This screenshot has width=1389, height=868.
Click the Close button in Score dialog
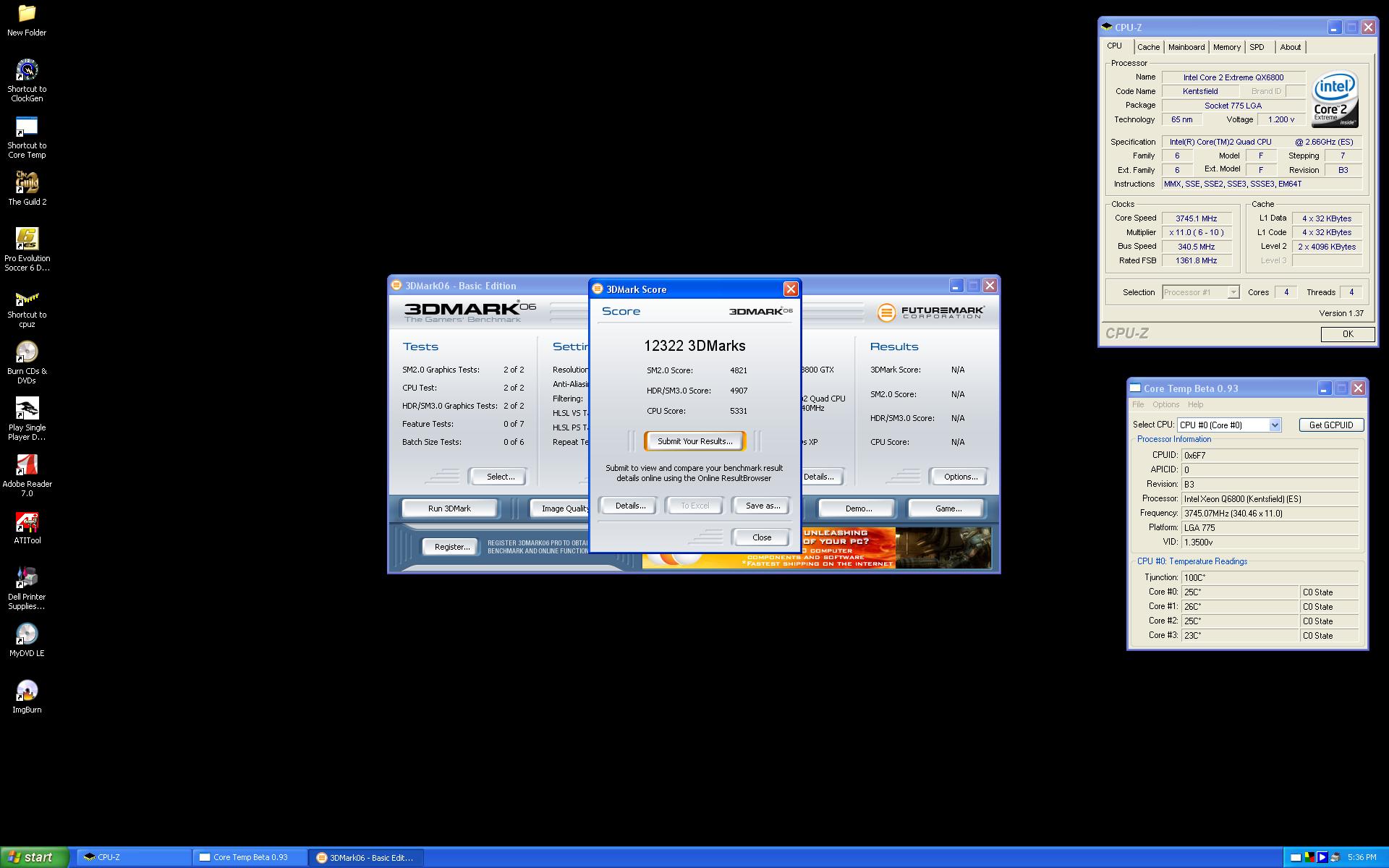tap(762, 537)
